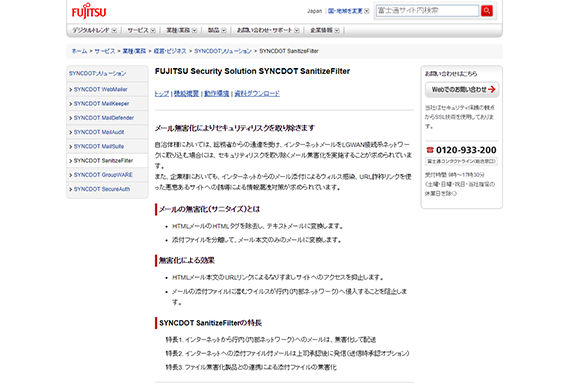Click 業種/業務 in the breadcrumb trail
Screen dimensions: 567x392
pyautogui.click(x=134, y=51)
